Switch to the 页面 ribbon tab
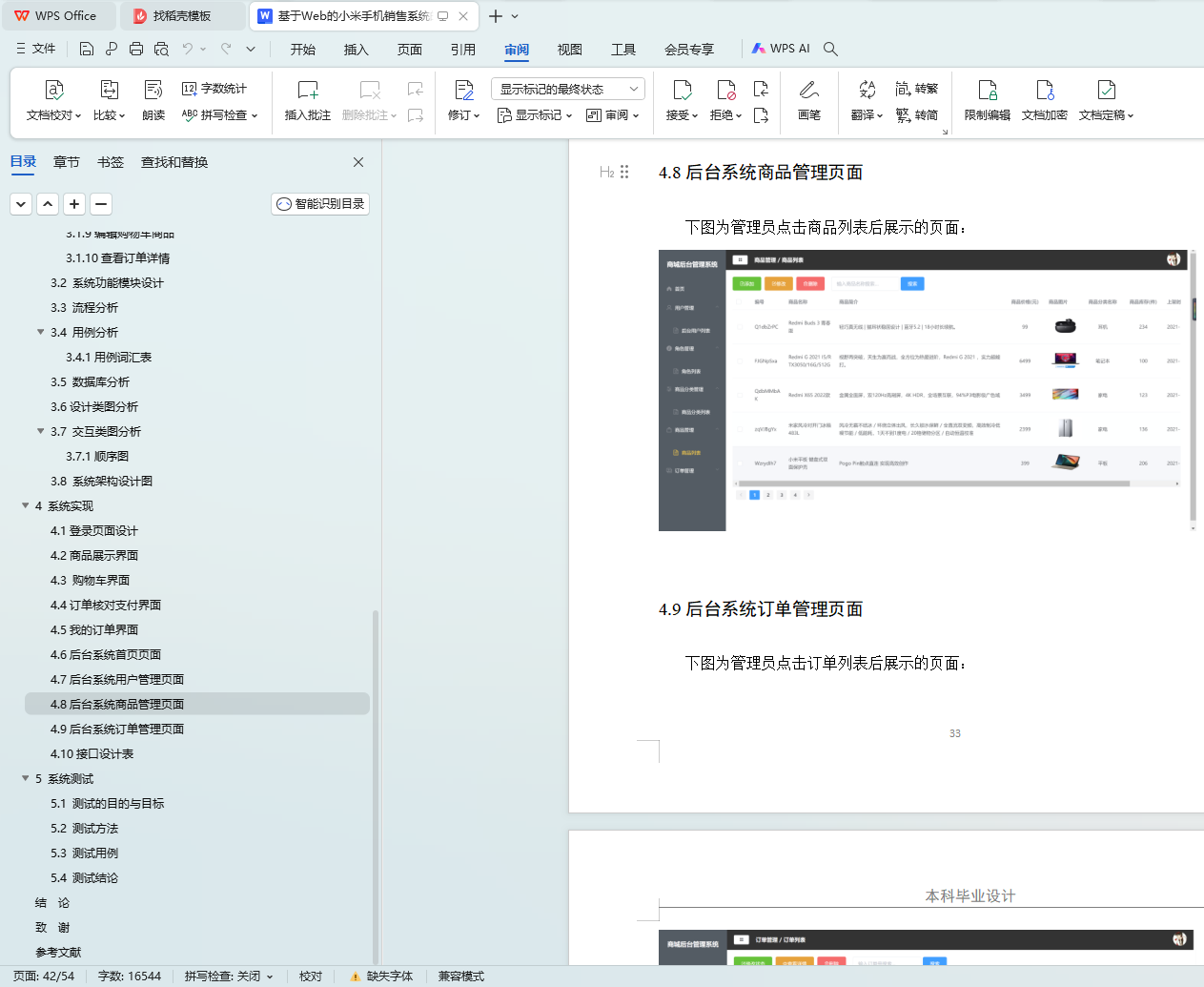The width and height of the screenshot is (1204, 987). [x=410, y=50]
